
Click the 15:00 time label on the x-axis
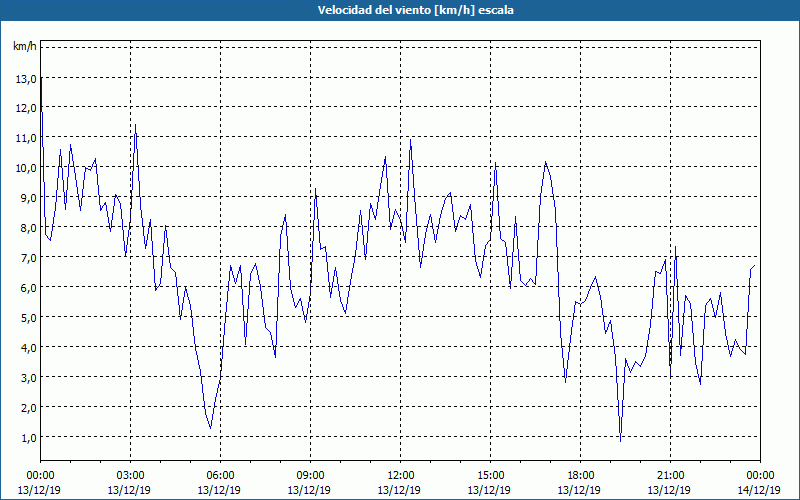[490, 476]
